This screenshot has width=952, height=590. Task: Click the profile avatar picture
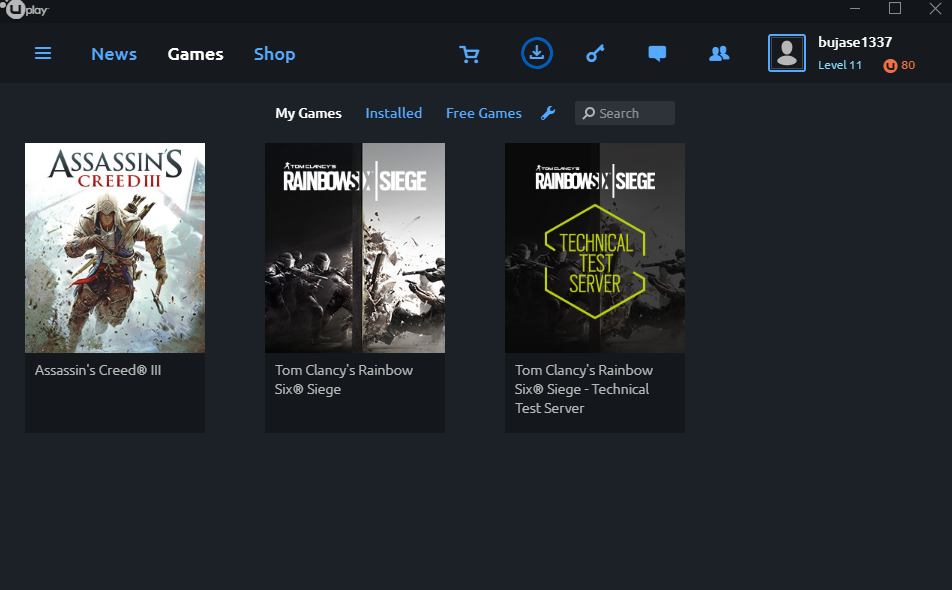(x=787, y=53)
